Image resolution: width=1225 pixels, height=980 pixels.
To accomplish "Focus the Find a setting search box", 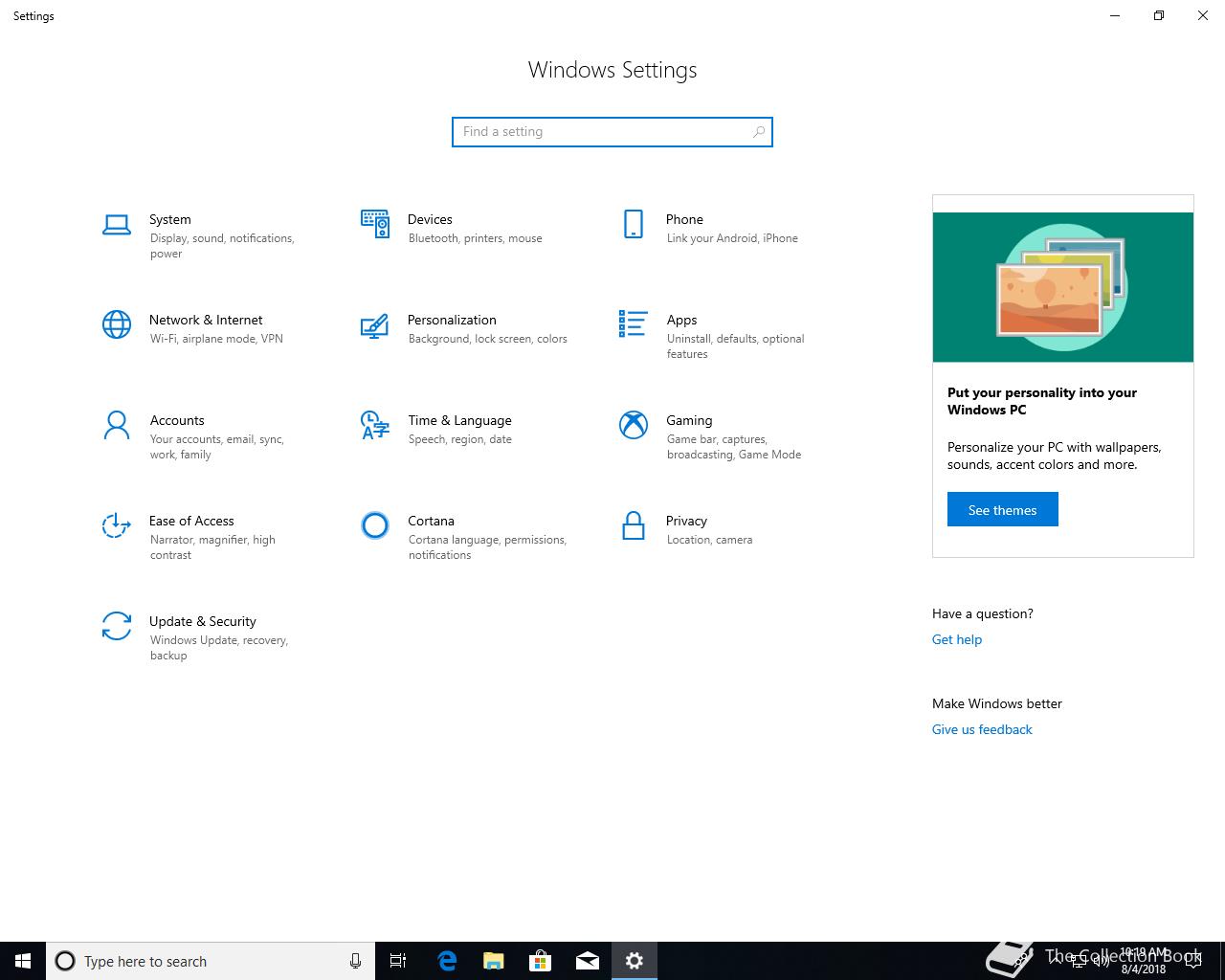I will coord(612,132).
